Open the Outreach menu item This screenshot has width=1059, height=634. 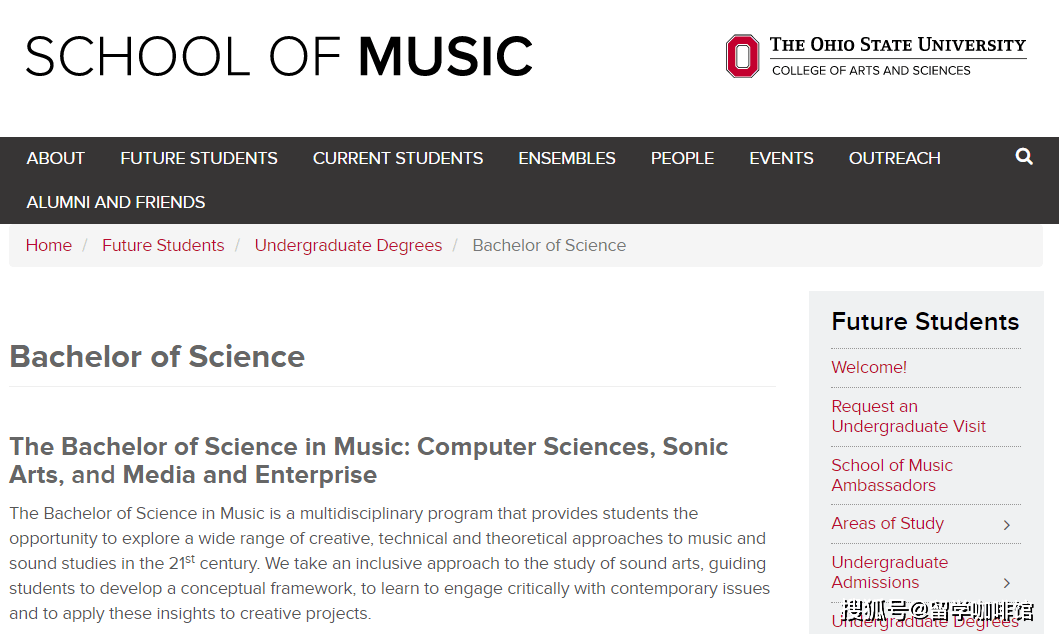pyautogui.click(x=894, y=158)
